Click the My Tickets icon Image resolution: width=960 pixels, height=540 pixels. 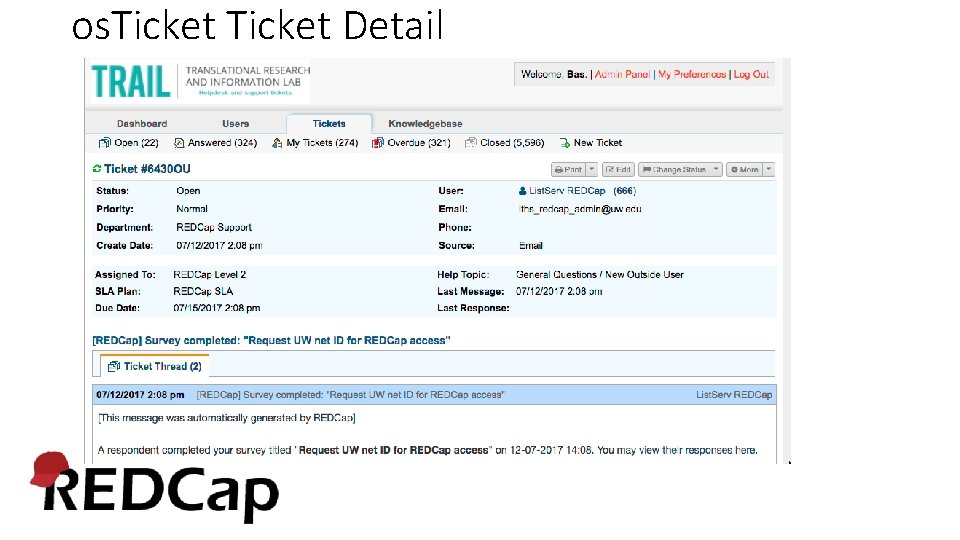277,143
